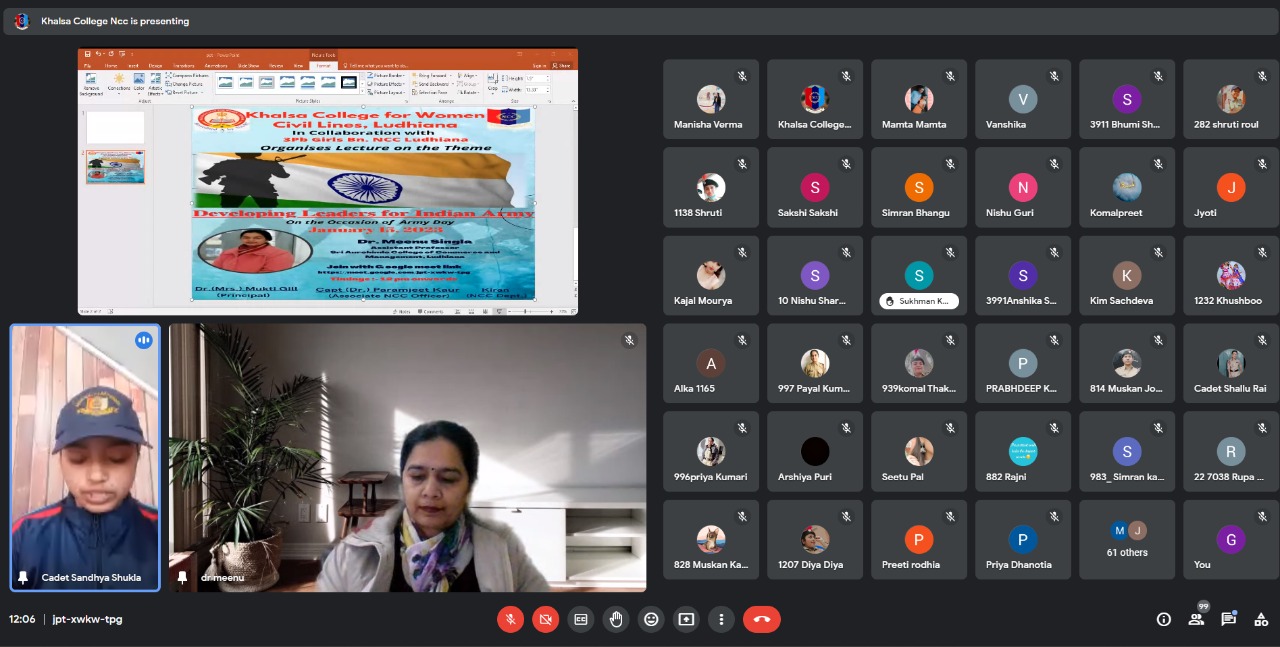Toggle the pin on Cadet Sandhya Shukla's tile
The width and height of the screenshot is (1280, 647).
pos(23,578)
